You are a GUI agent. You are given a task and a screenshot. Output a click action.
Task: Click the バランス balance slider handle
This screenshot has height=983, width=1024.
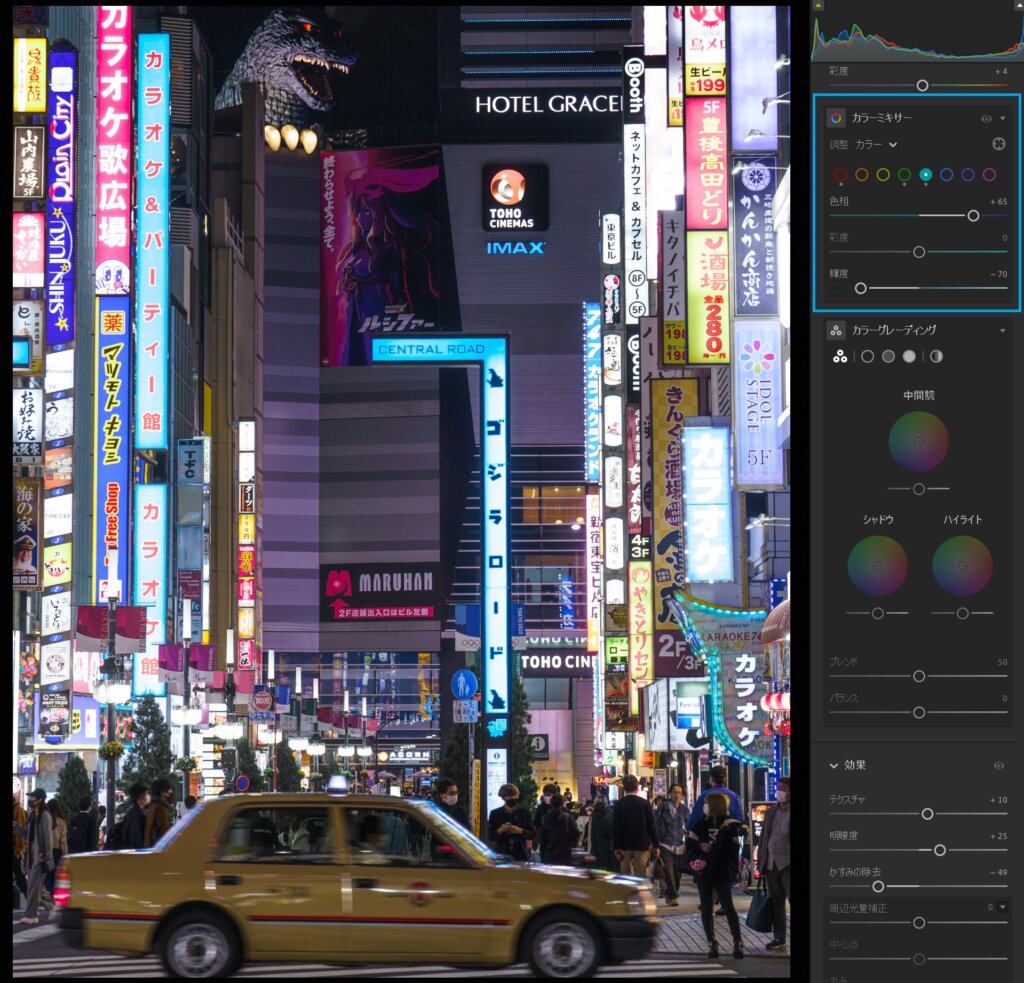click(x=919, y=713)
